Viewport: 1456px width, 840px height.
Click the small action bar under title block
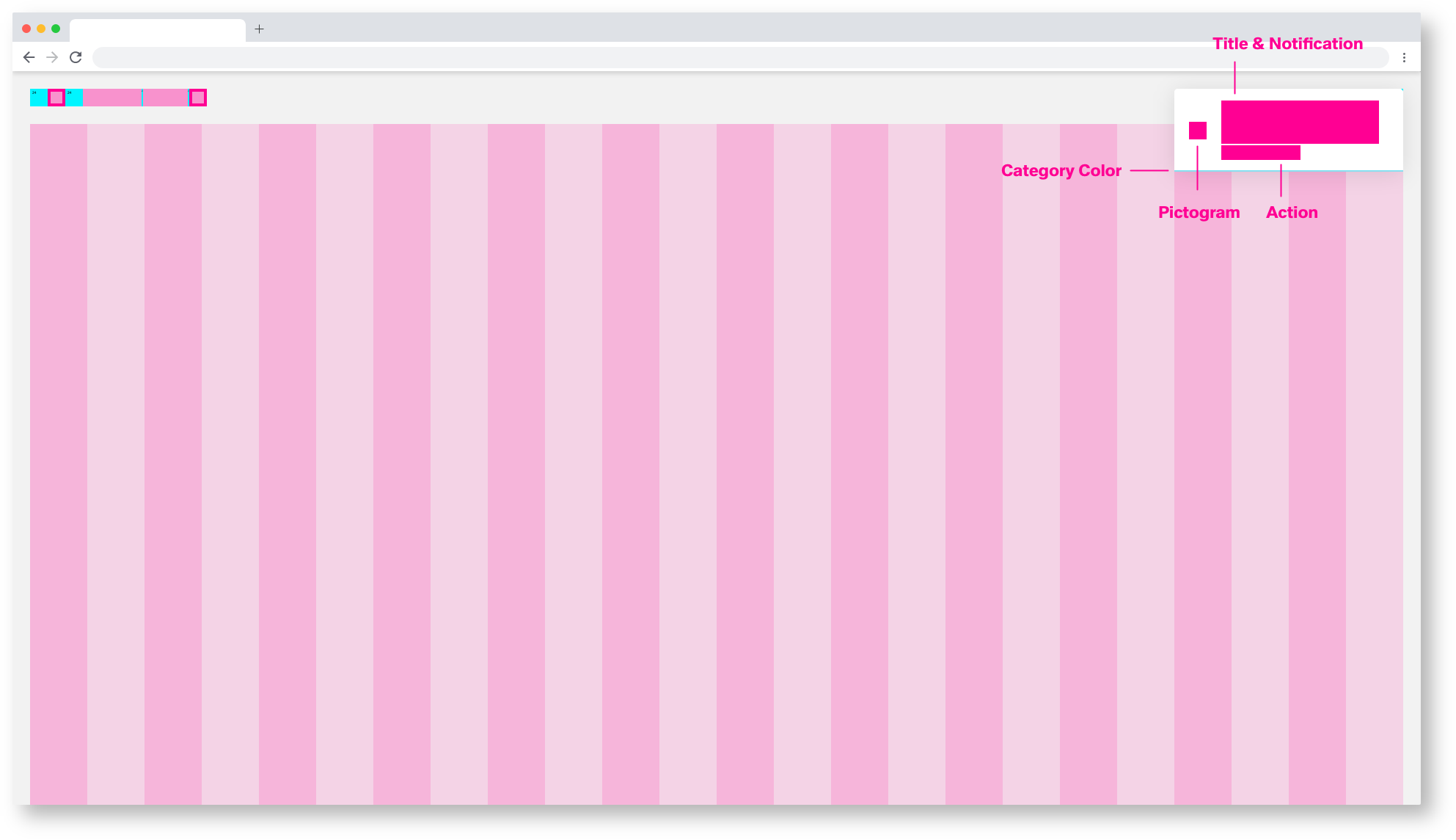1260,153
